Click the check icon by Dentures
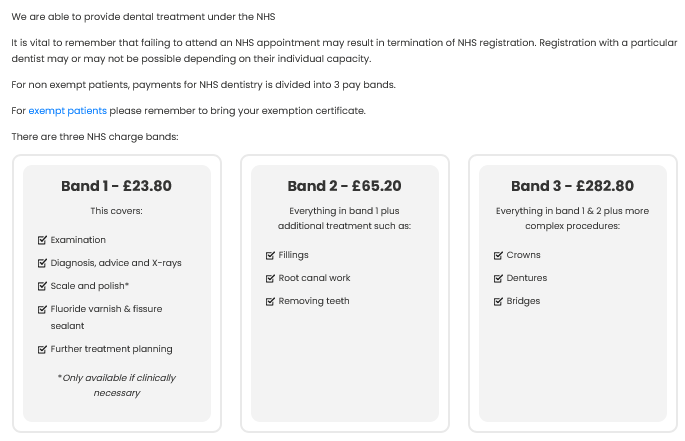The height and width of the screenshot is (441, 685). coord(498,278)
